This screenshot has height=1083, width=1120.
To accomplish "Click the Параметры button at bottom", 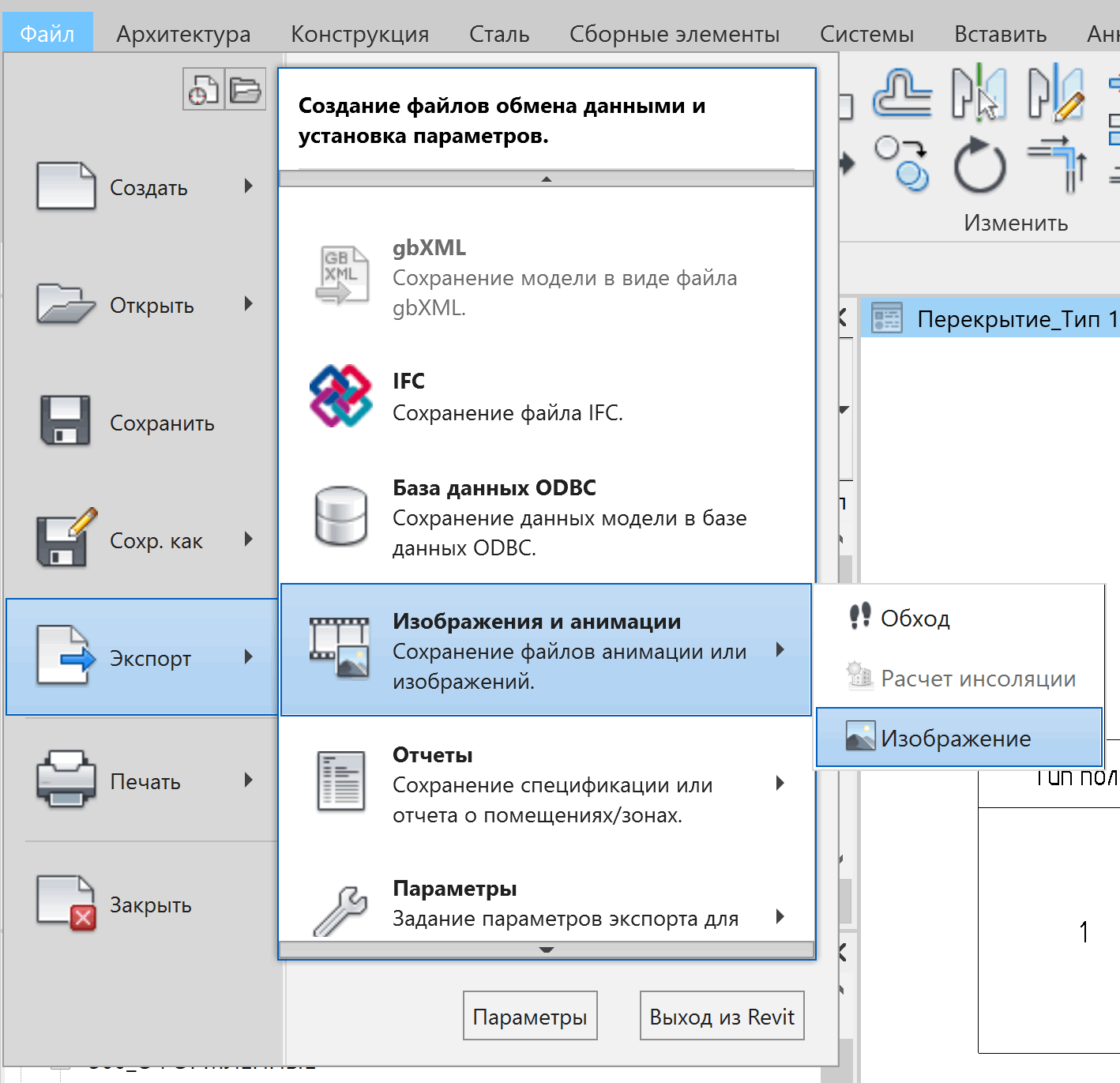I will [530, 1016].
